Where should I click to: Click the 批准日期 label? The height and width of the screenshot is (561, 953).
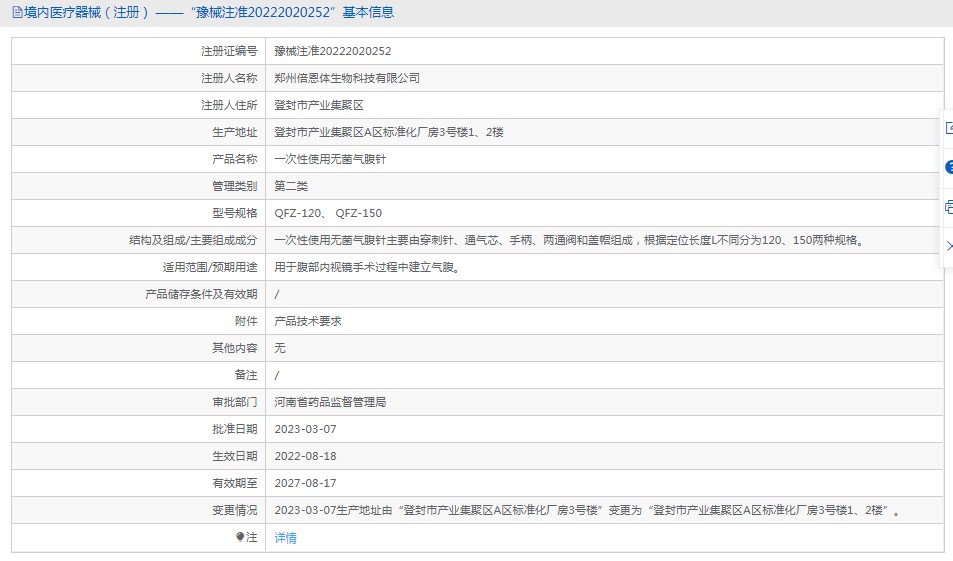pos(235,429)
